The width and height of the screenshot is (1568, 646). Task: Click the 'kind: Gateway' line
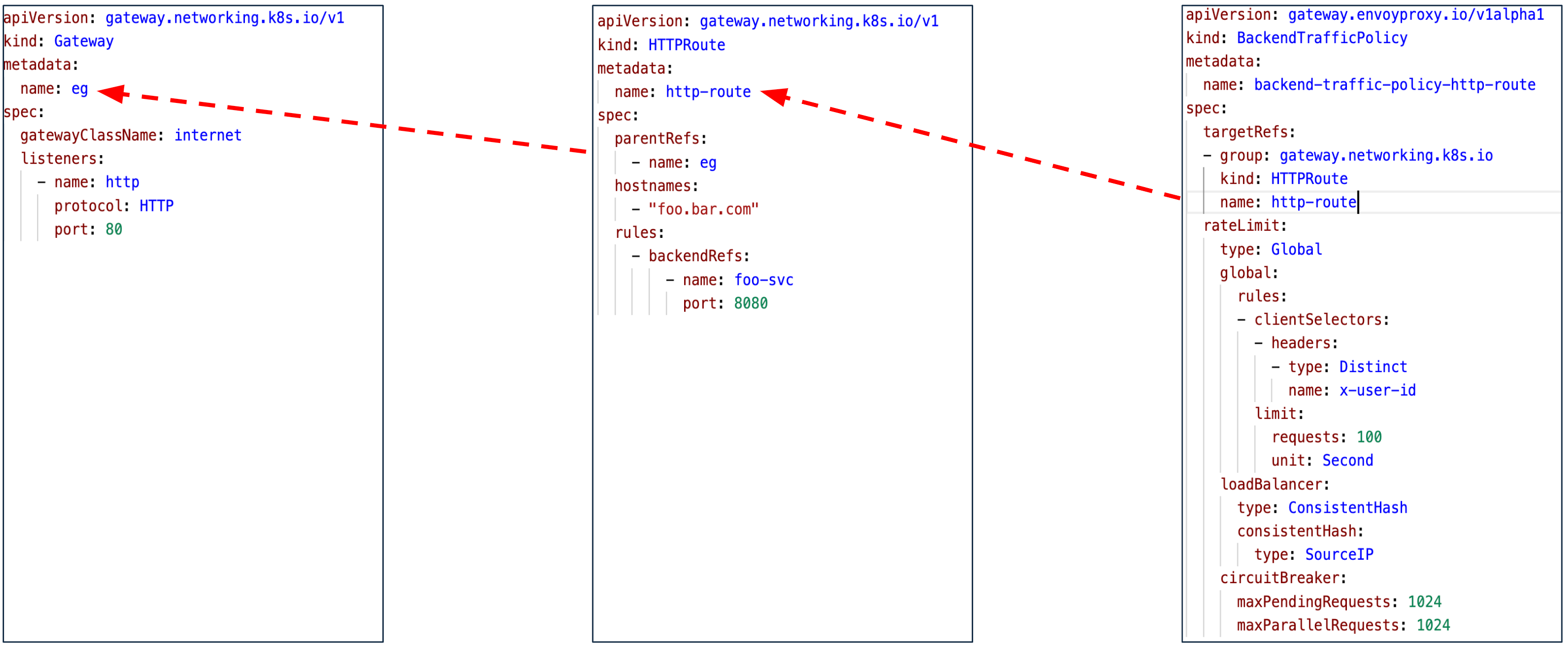[x=58, y=42]
